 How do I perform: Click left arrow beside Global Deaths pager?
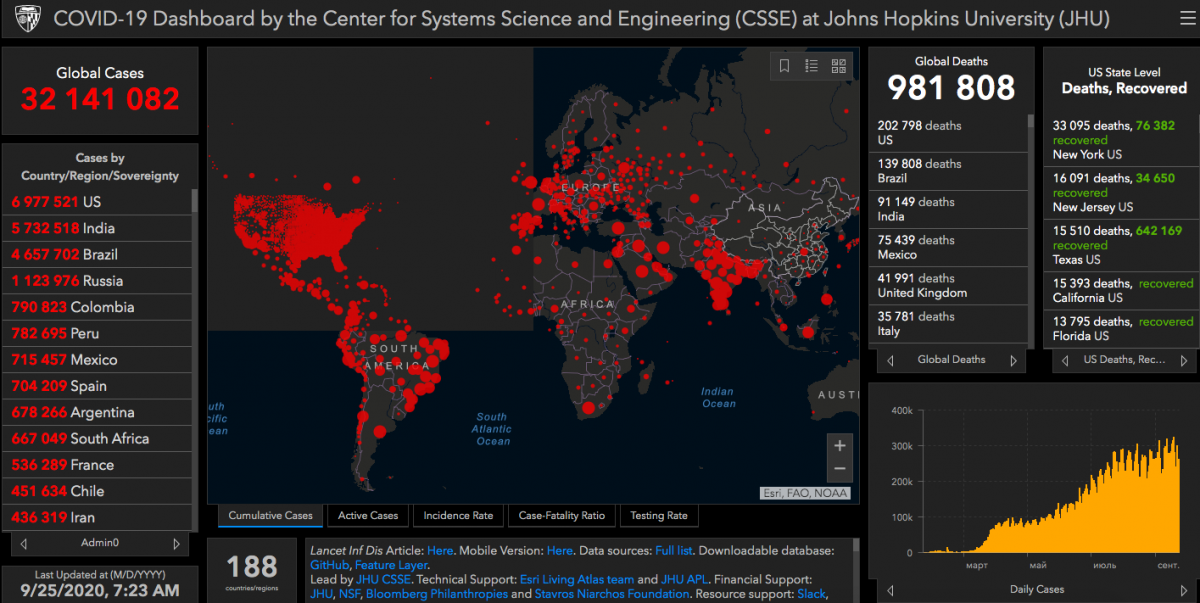point(889,360)
